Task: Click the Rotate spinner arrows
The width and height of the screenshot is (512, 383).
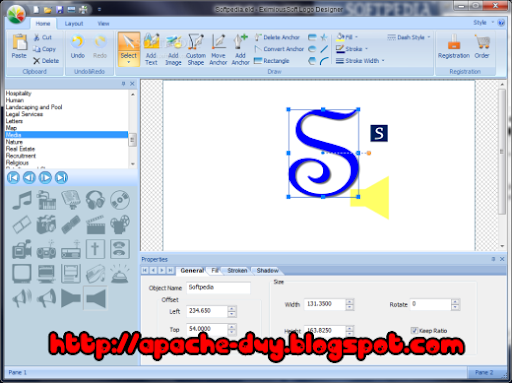Action: [x=455, y=304]
